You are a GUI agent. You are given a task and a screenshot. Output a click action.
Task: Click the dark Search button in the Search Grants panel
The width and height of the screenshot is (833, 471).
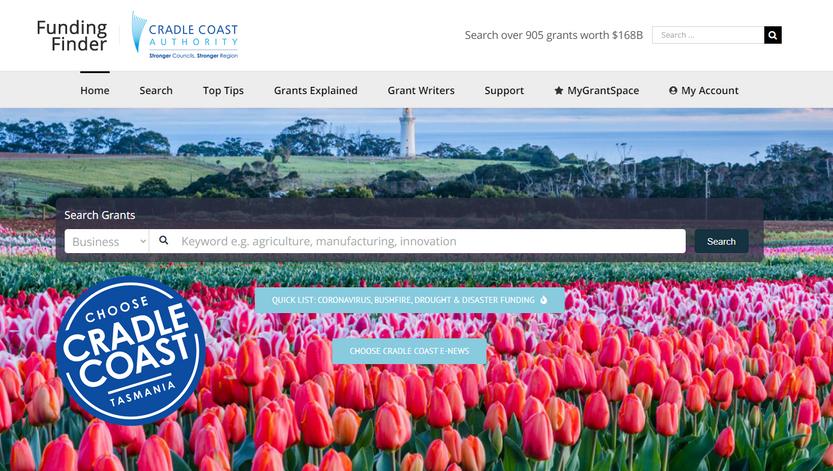721,241
